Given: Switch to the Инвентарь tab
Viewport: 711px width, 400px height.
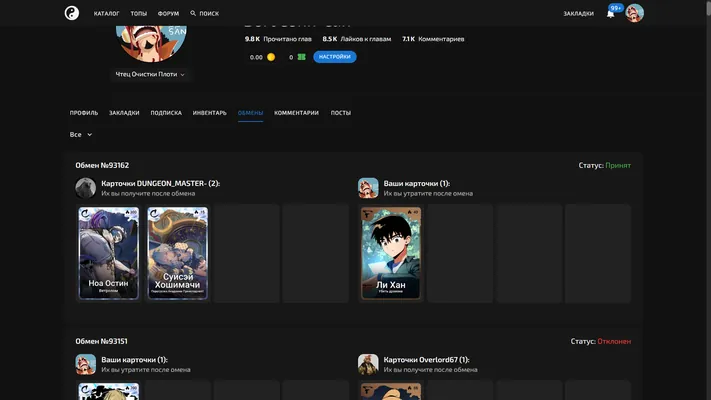Looking at the screenshot, I should tap(209, 113).
